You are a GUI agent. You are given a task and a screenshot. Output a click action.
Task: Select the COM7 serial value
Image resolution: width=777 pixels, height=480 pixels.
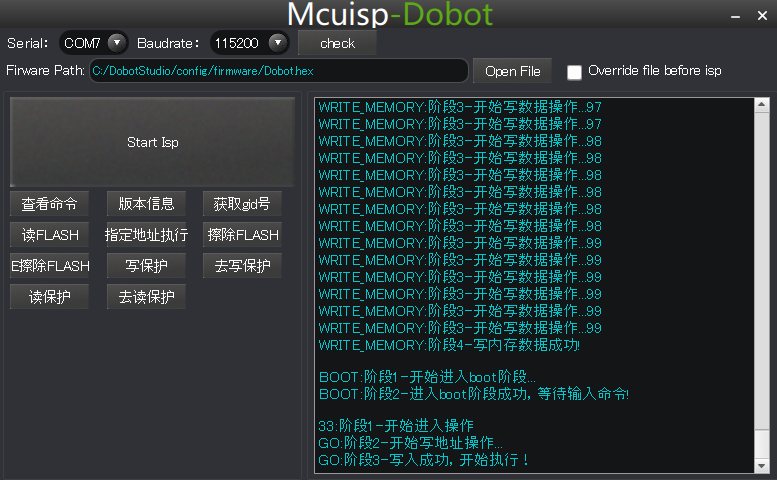coord(82,44)
